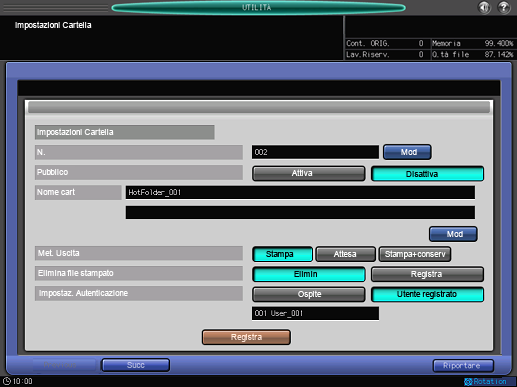Choose Attesa output method
The height and width of the screenshot is (387, 517).
(346, 254)
